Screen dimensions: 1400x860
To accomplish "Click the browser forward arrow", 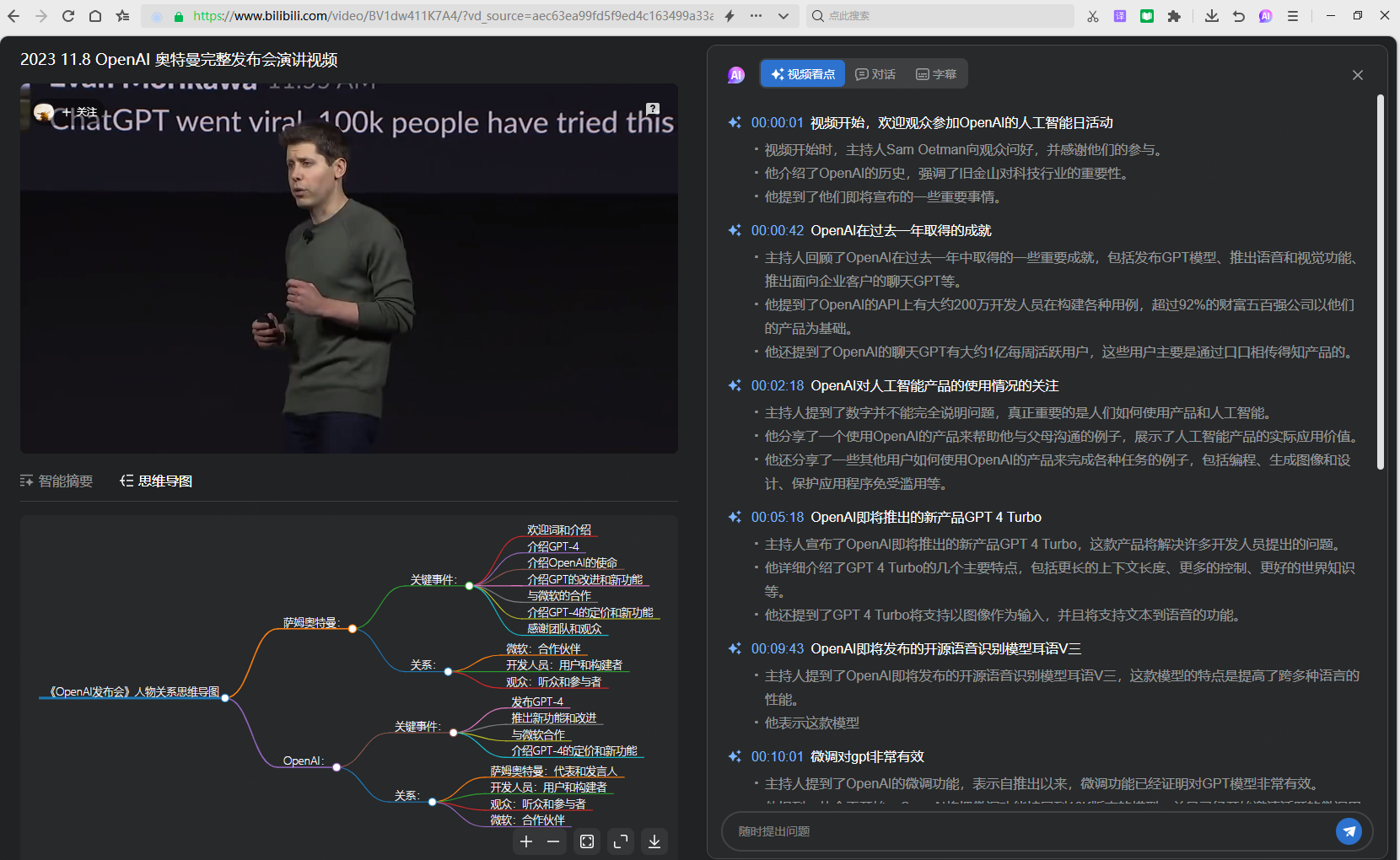I will tap(41, 16).
